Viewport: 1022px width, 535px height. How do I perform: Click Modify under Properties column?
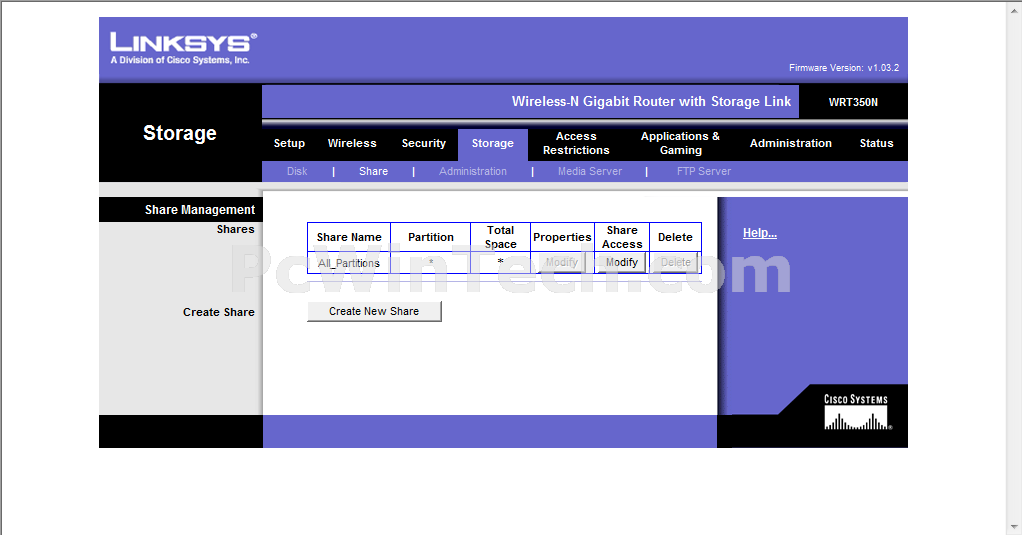[561, 262]
